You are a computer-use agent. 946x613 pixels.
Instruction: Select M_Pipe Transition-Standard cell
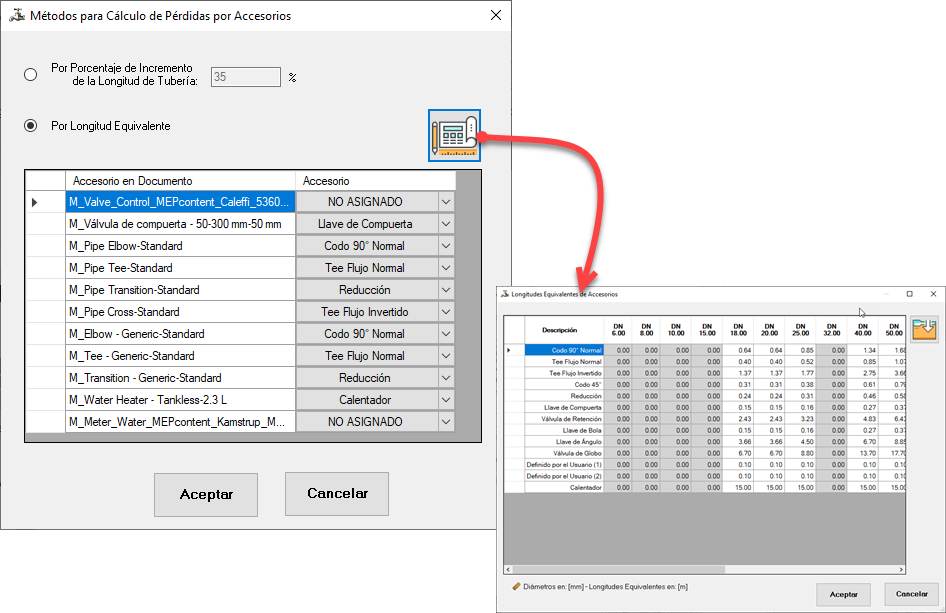point(180,290)
